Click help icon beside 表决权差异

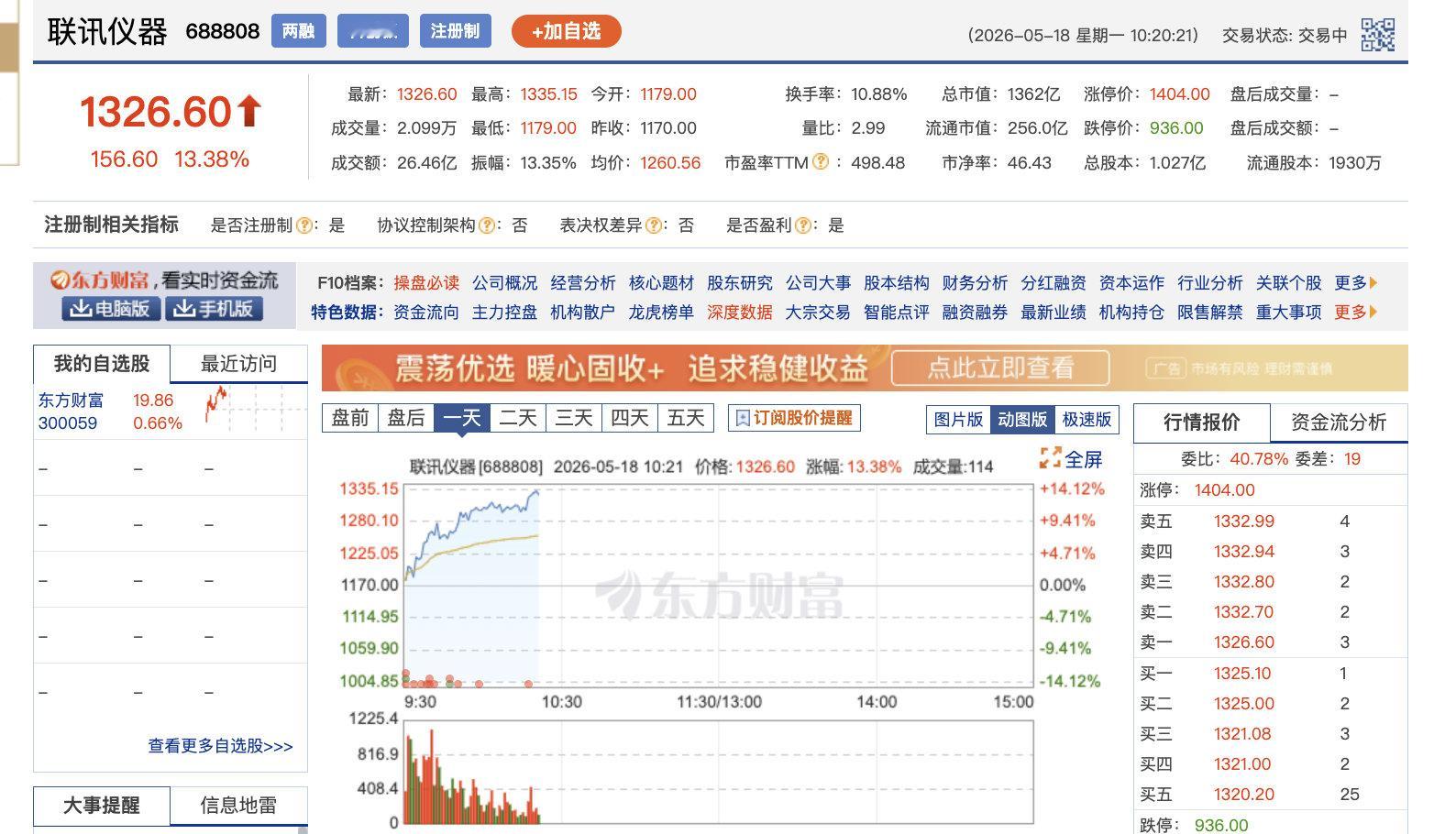click(x=654, y=225)
